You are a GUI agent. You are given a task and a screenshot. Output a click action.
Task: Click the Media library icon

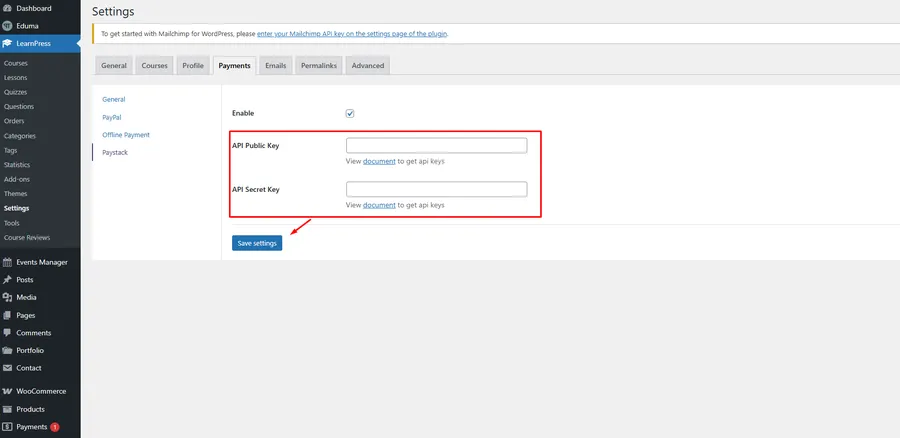click(7, 297)
